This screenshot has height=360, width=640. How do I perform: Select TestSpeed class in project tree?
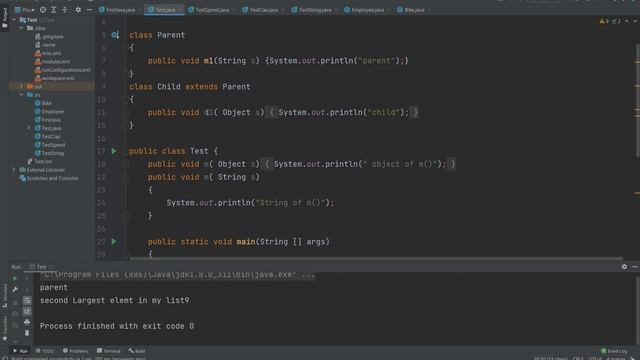coord(50,145)
